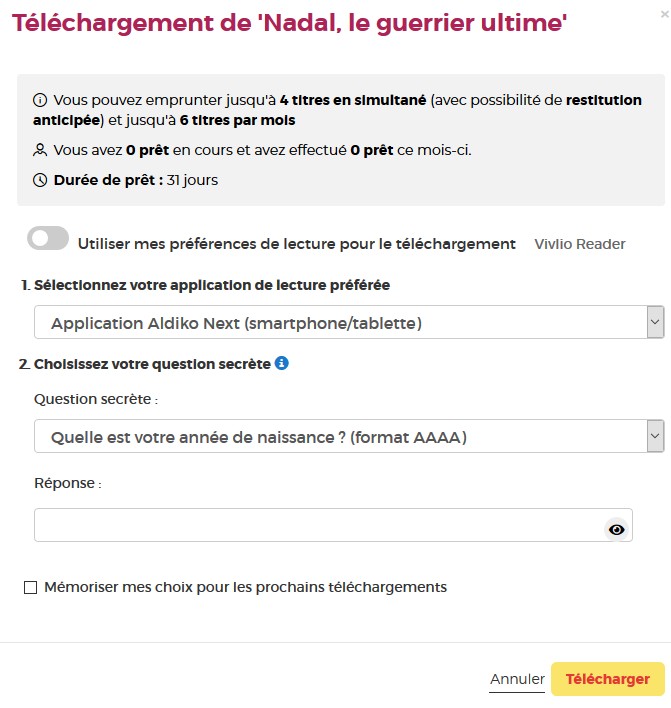This screenshot has height=708, width=671.
Task: Check the Mémoriser mes choix checkbox
Action: point(30,588)
